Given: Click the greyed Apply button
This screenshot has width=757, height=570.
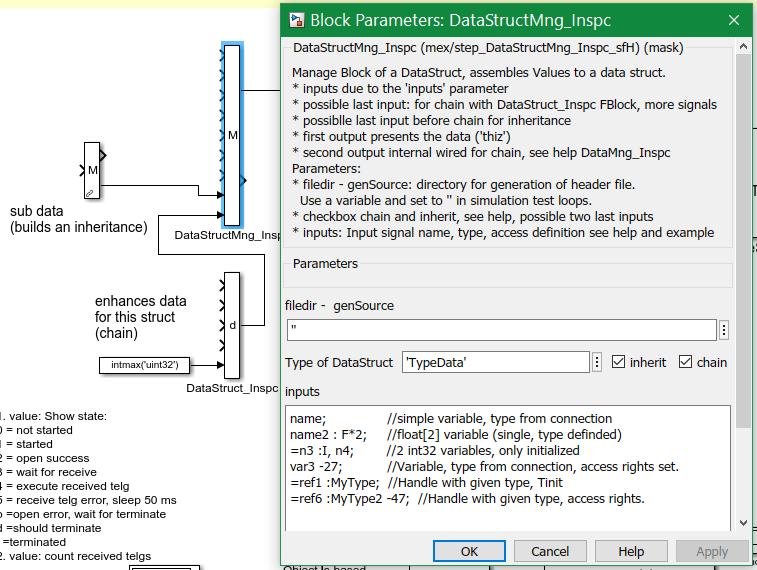Looking at the screenshot, I should 712,551.
